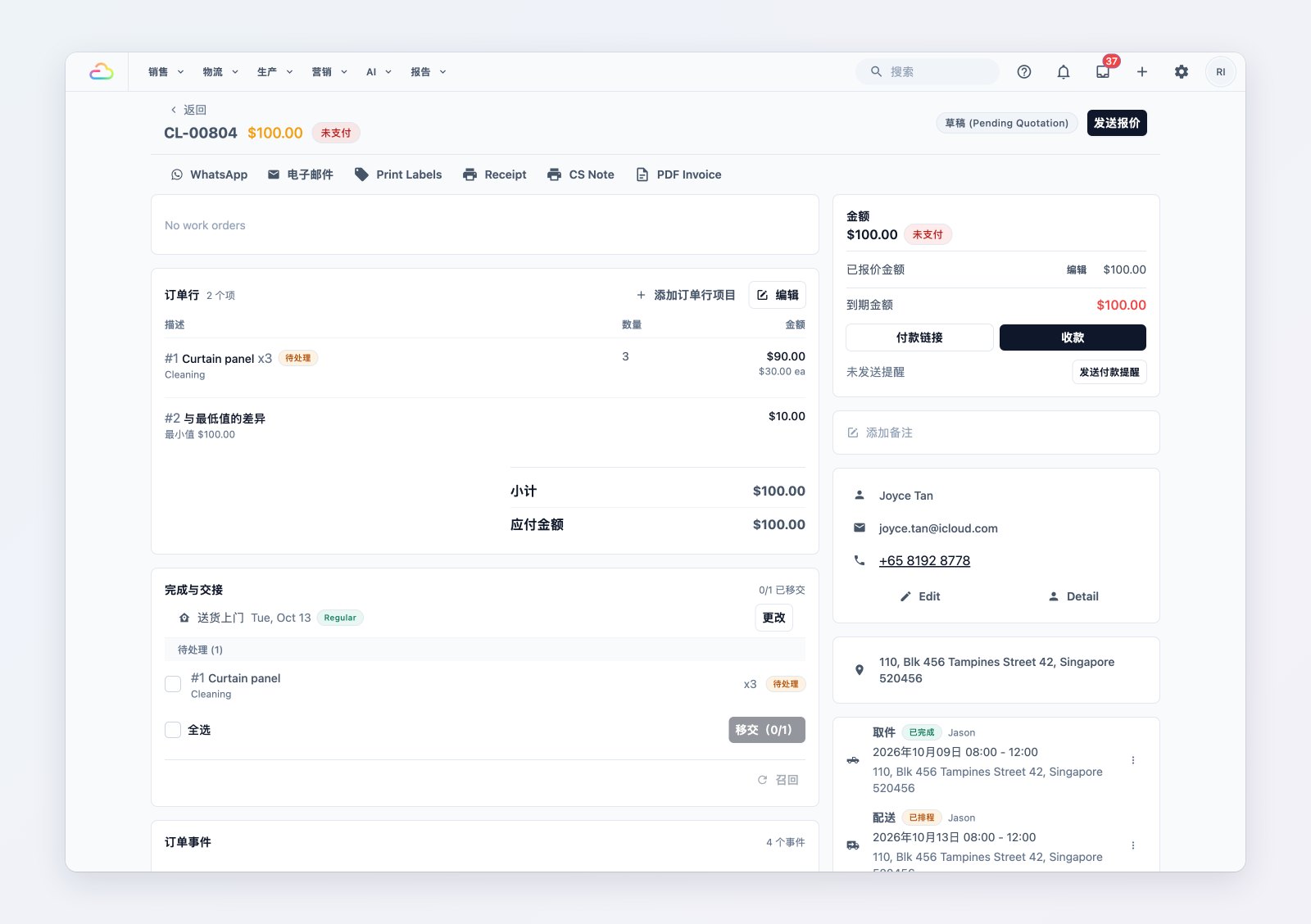This screenshot has height=924, width=1311.
Task: Print the Receipt
Action: point(495,174)
